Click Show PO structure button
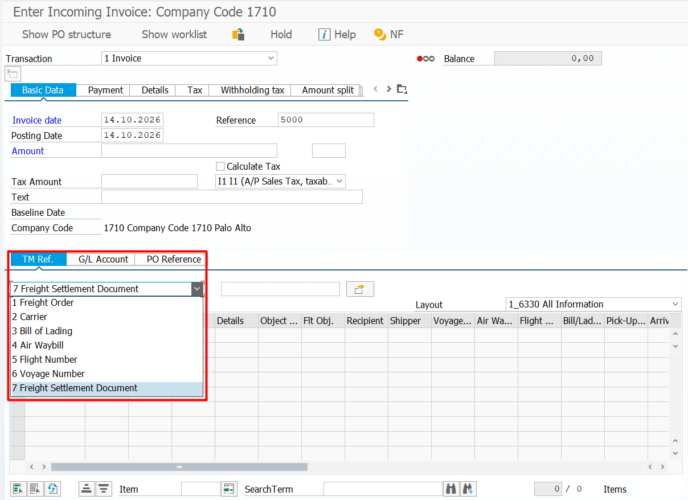This screenshot has width=688, height=500. (67, 34)
